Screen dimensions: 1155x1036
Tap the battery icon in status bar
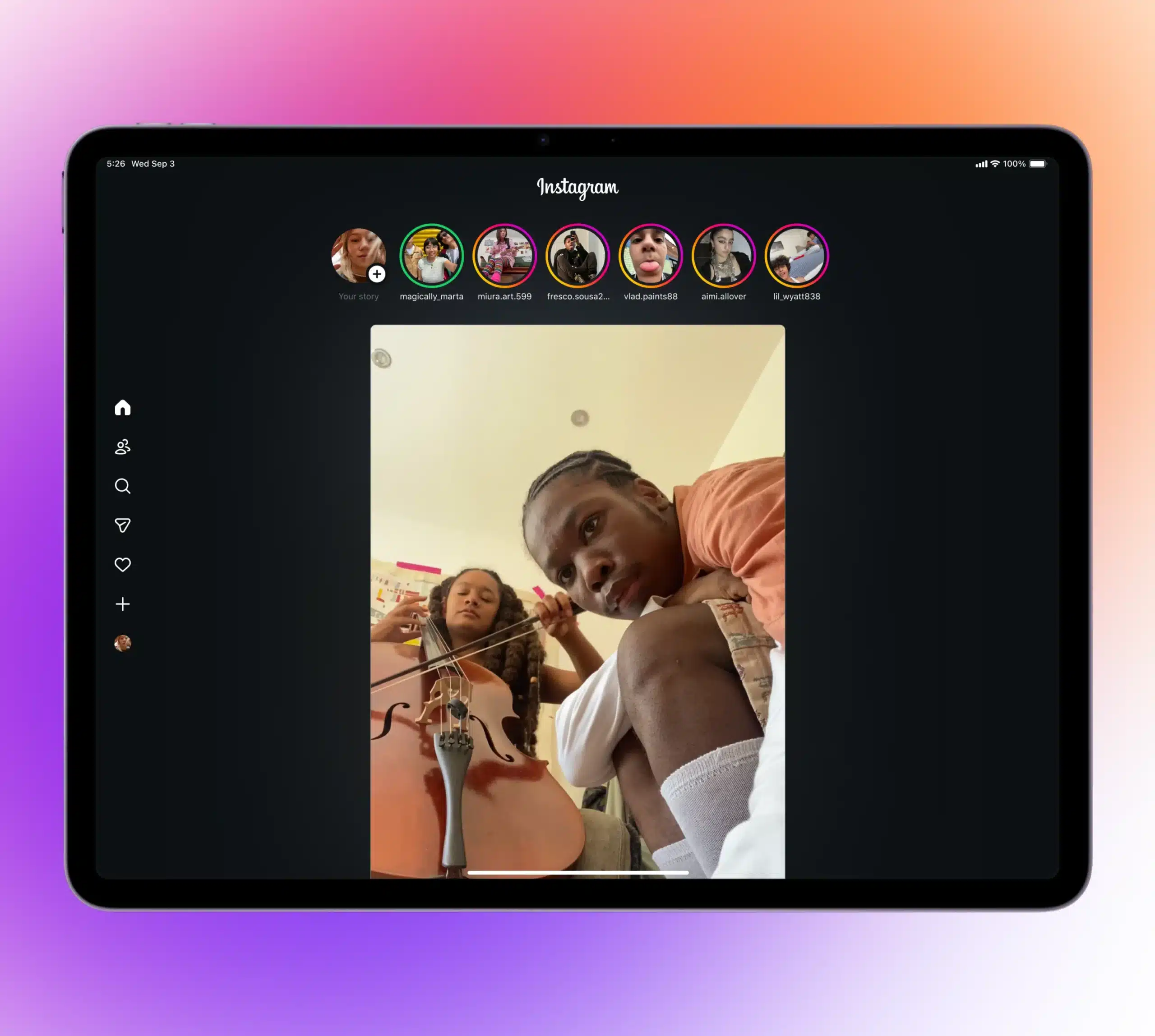1038,164
